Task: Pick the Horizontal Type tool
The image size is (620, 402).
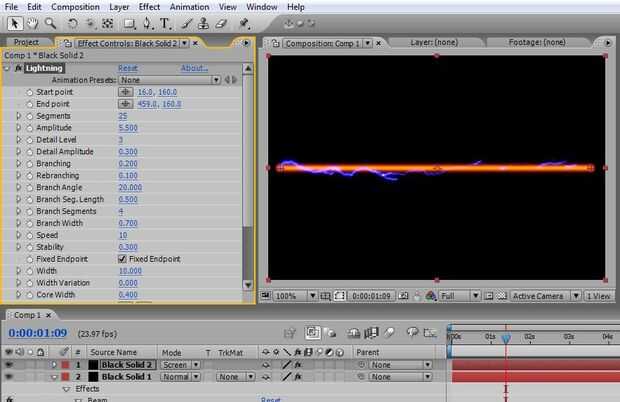Action: [166, 23]
